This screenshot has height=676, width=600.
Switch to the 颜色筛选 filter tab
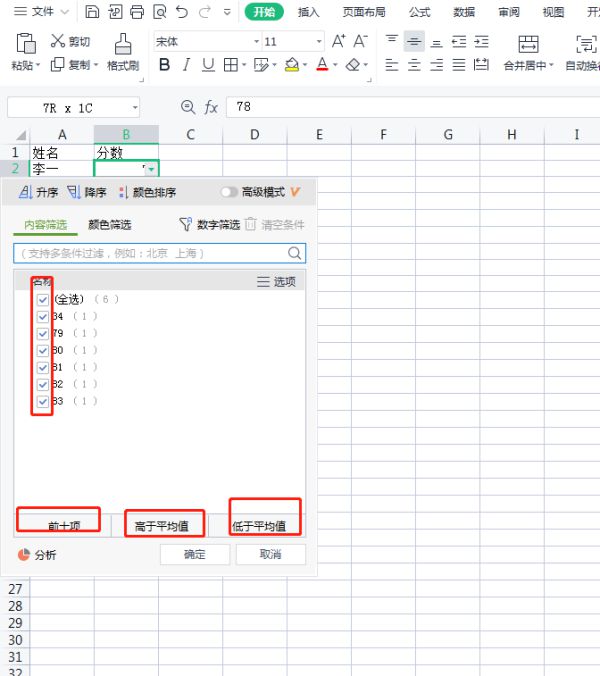(x=109, y=225)
